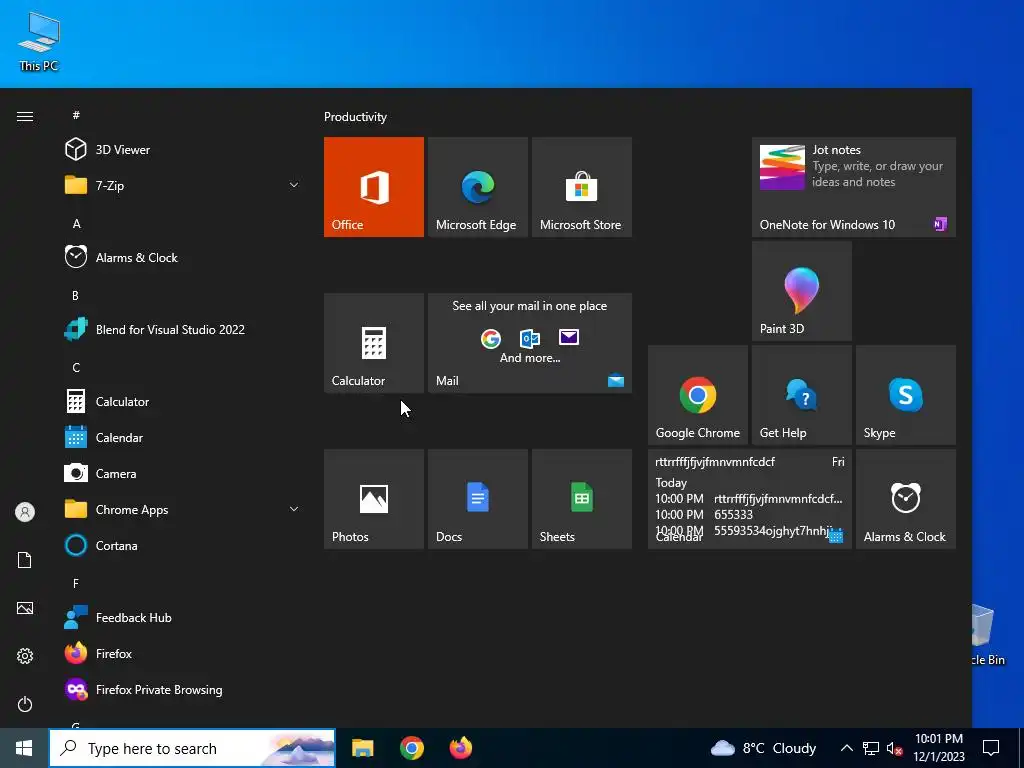The width and height of the screenshot is (1024, 768).
Task: Show hidden system tray icons
Action: coord(846,748)
